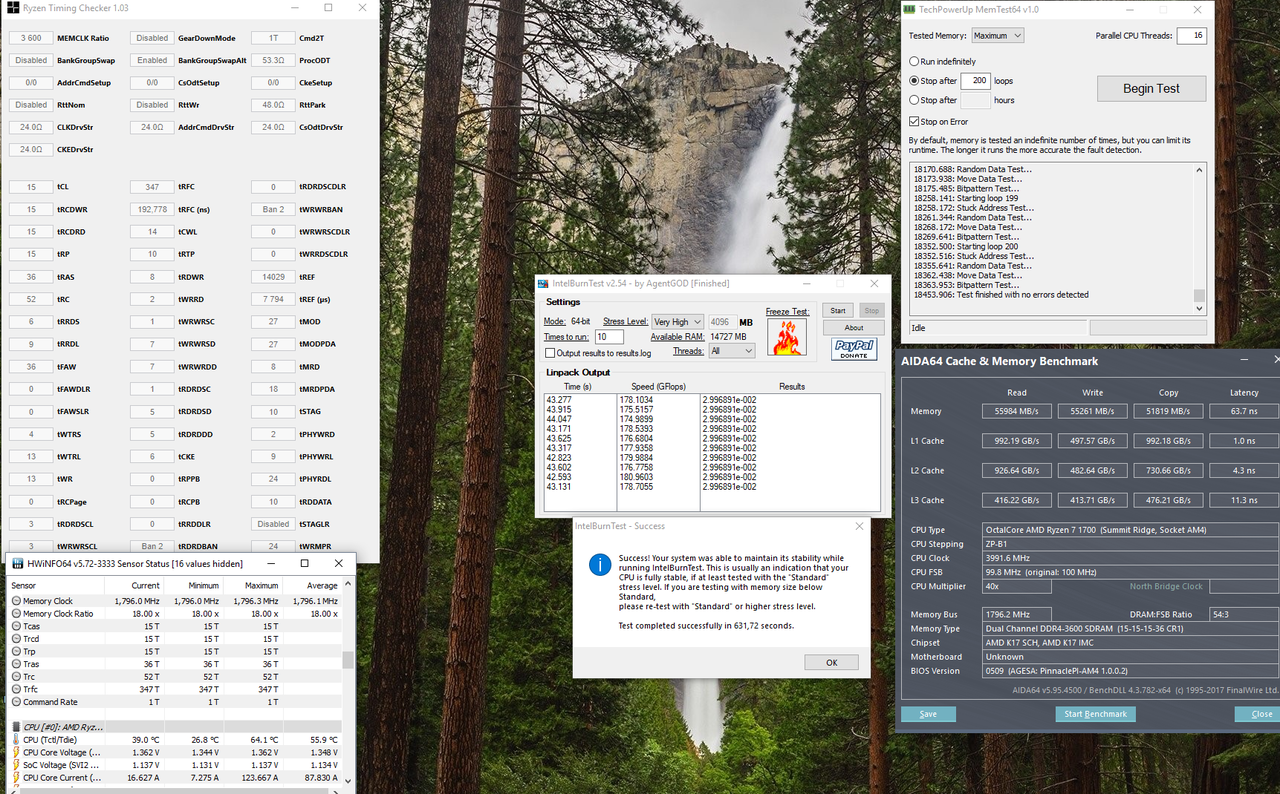Screen dimensions: 1280x794
Task: Select the Stop after hours radio button
Action: click(x=914, y=100)
